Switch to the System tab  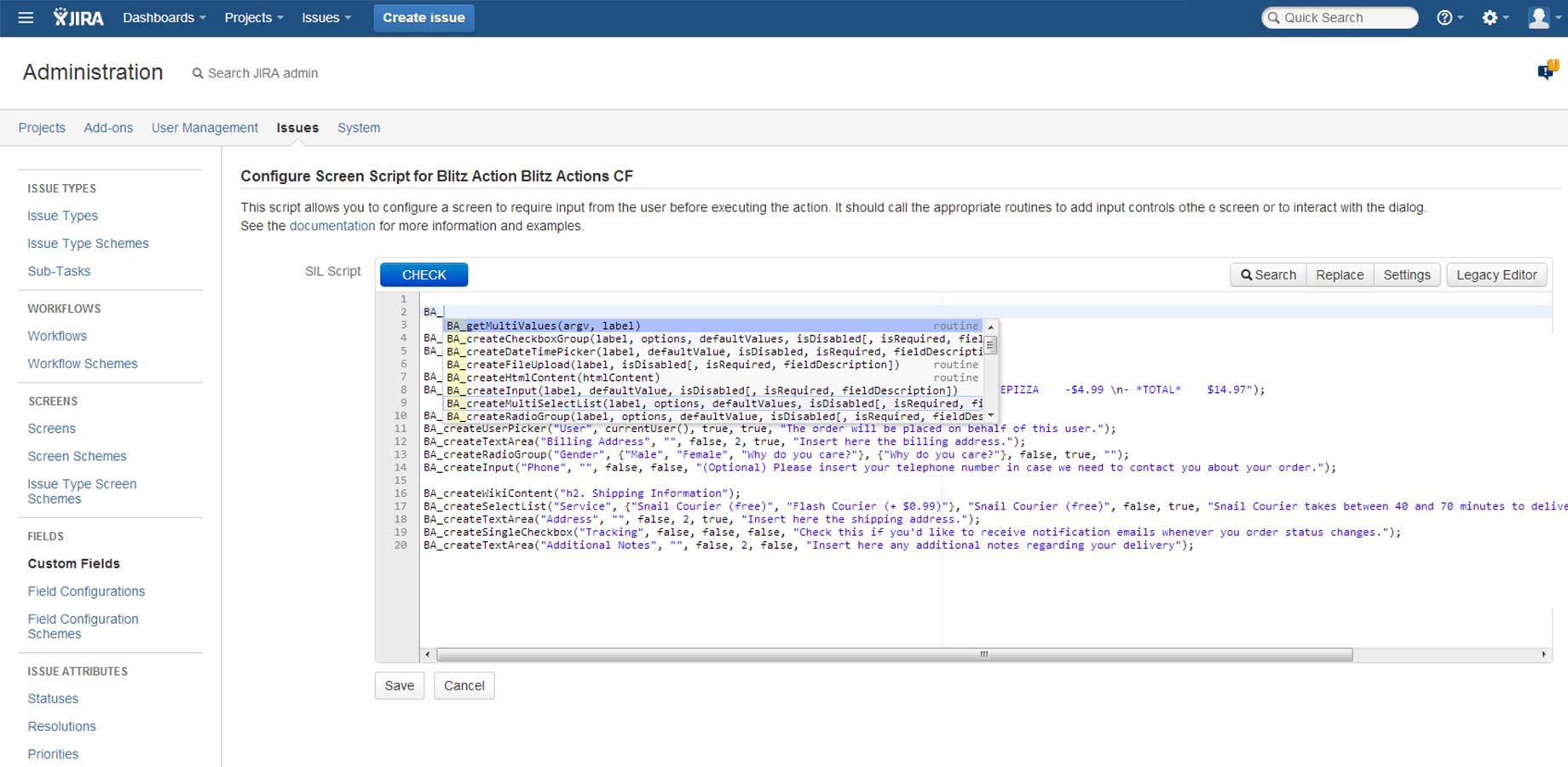pos(359,128)
